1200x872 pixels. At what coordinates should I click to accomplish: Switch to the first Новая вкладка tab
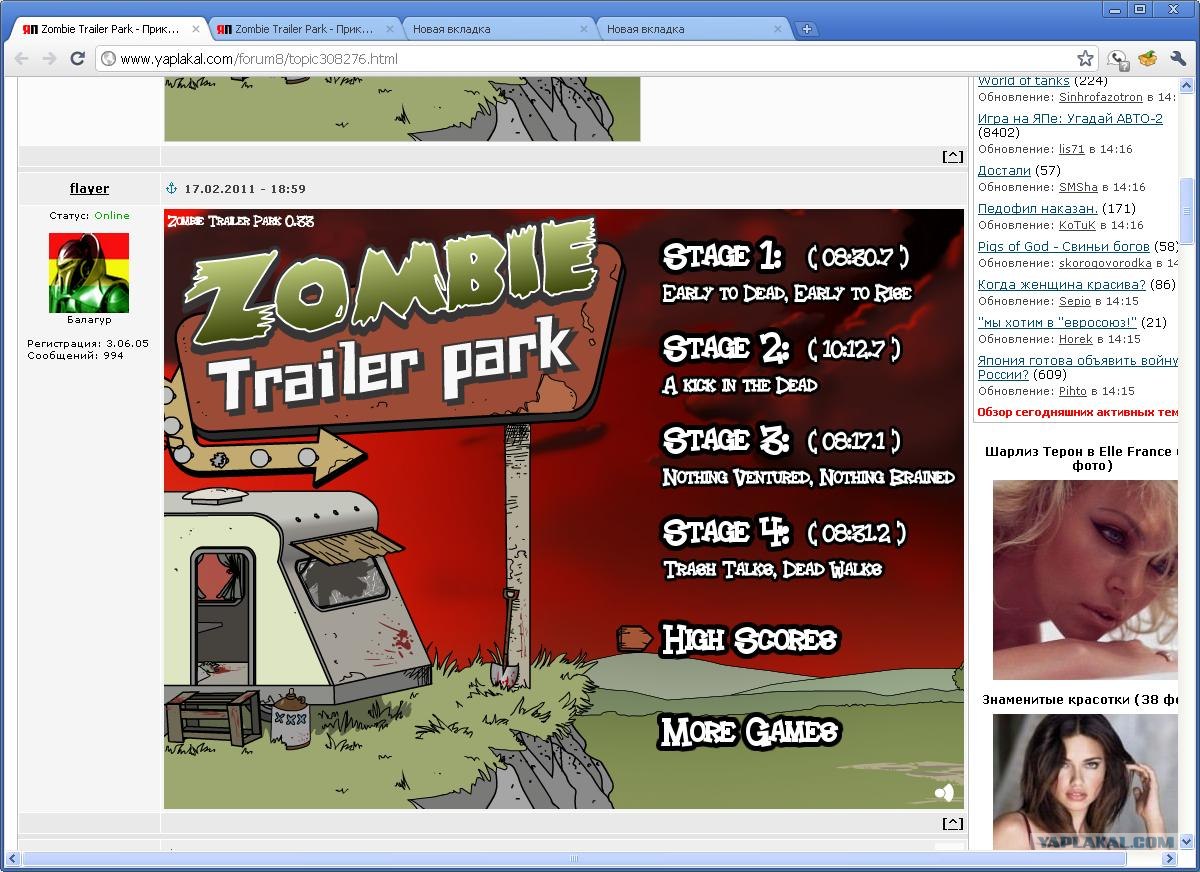(490, 29)
